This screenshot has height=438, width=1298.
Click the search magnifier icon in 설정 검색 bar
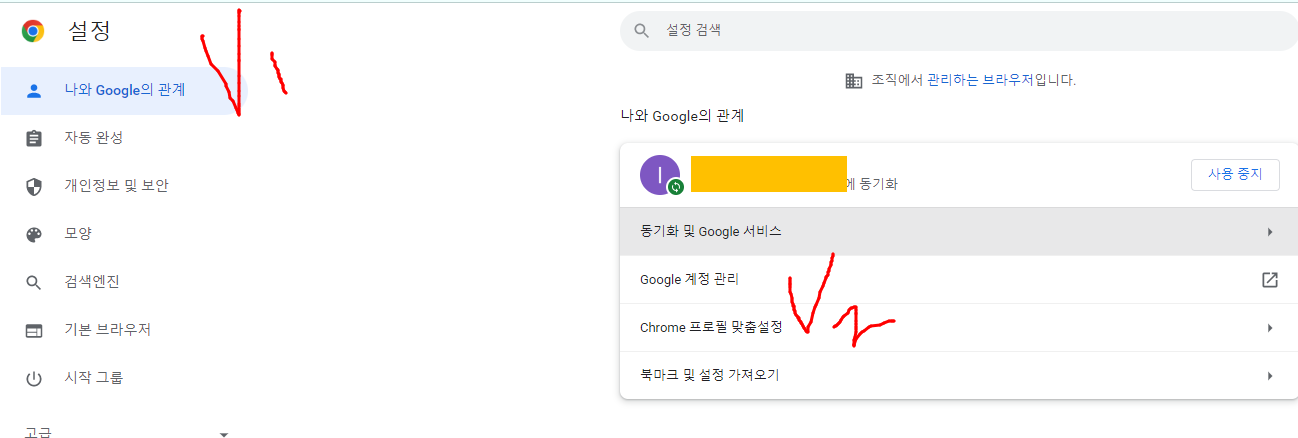[643, 31]
